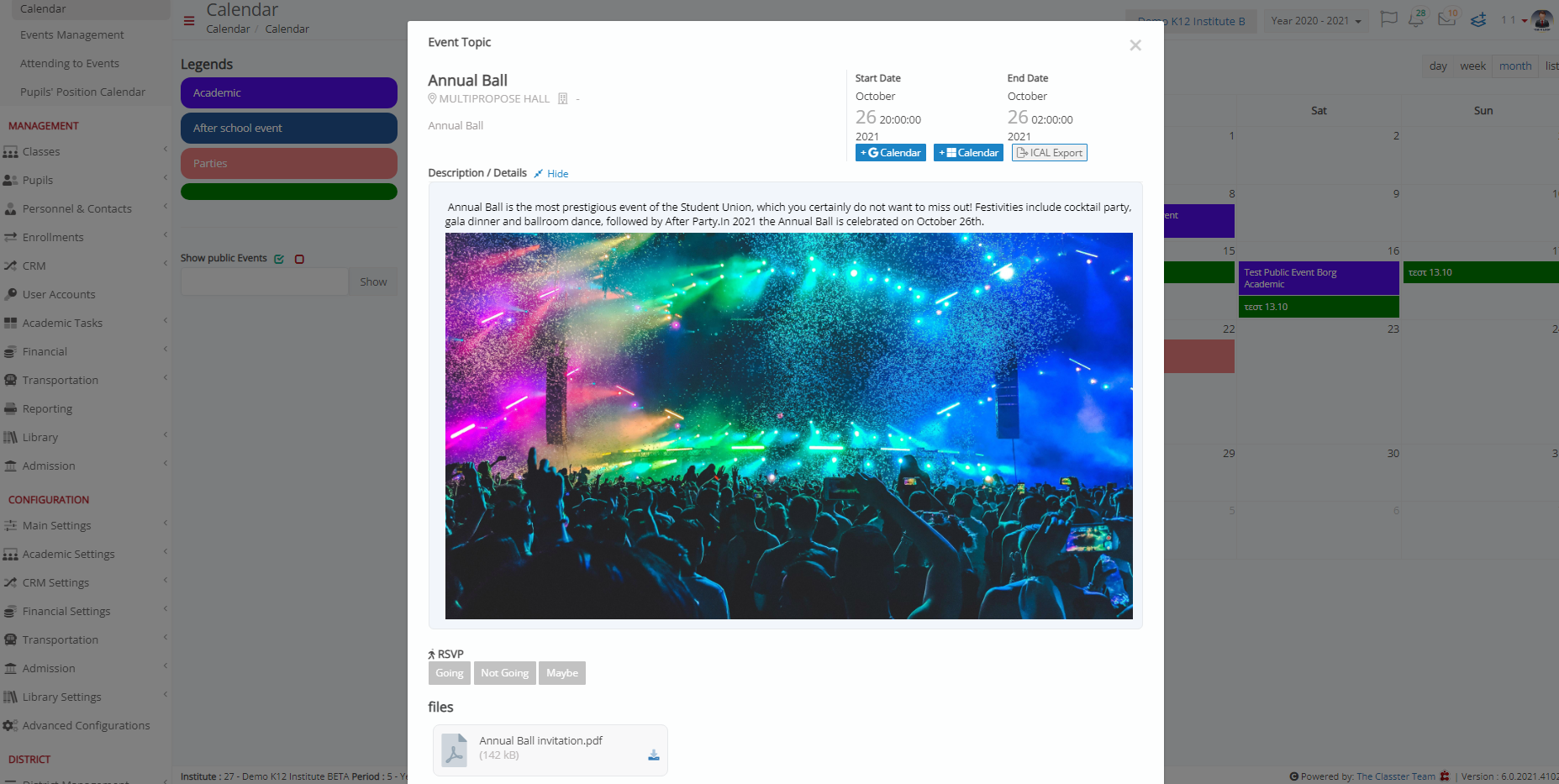1559x784 pixels.
Task: Expand the CRM Settings menu
Action: pos(166,581)
